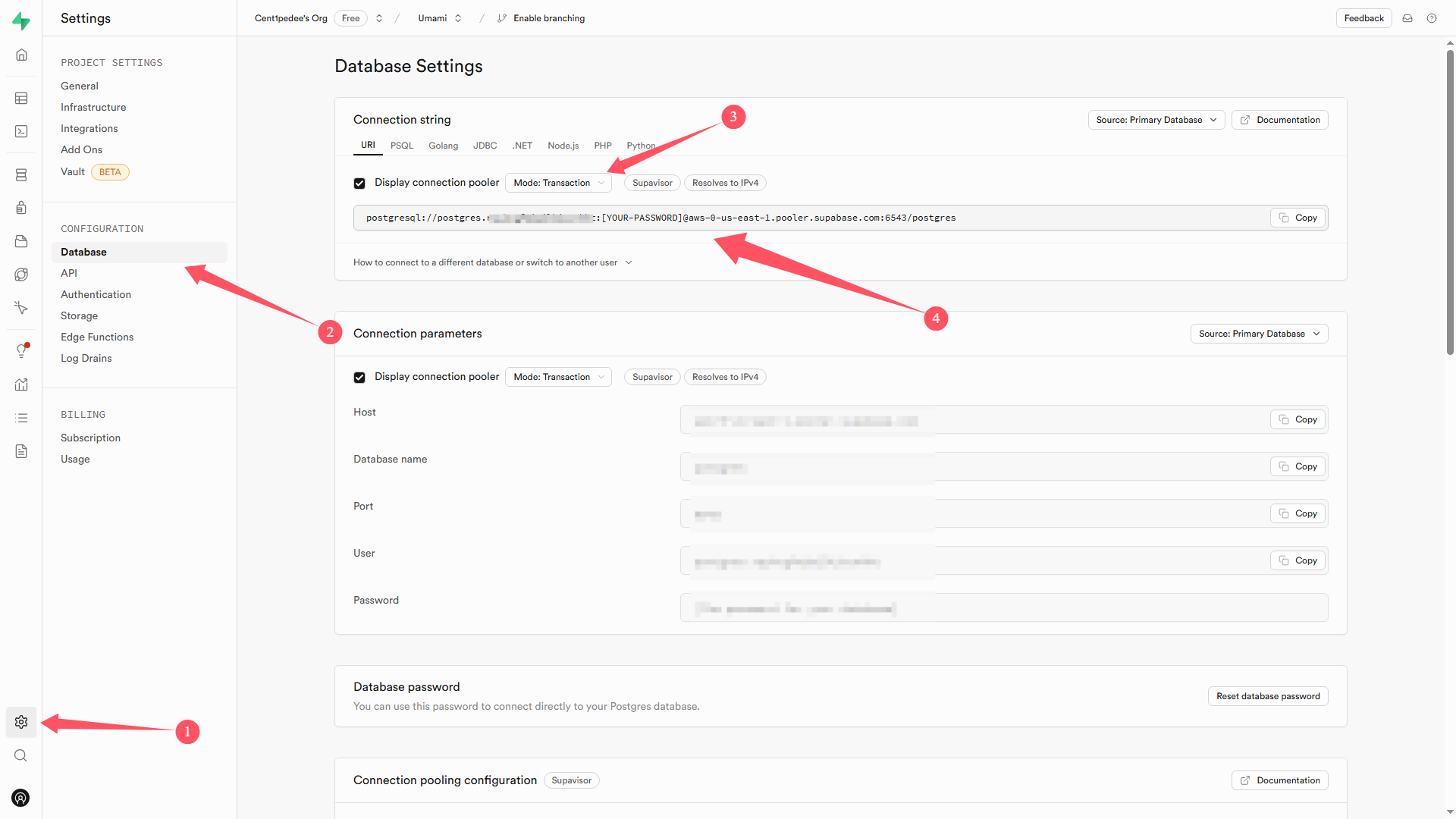Open Authentication lock icon in sidebar
This screenshot has height=819, width=1456.
click(x=21, y=208)
